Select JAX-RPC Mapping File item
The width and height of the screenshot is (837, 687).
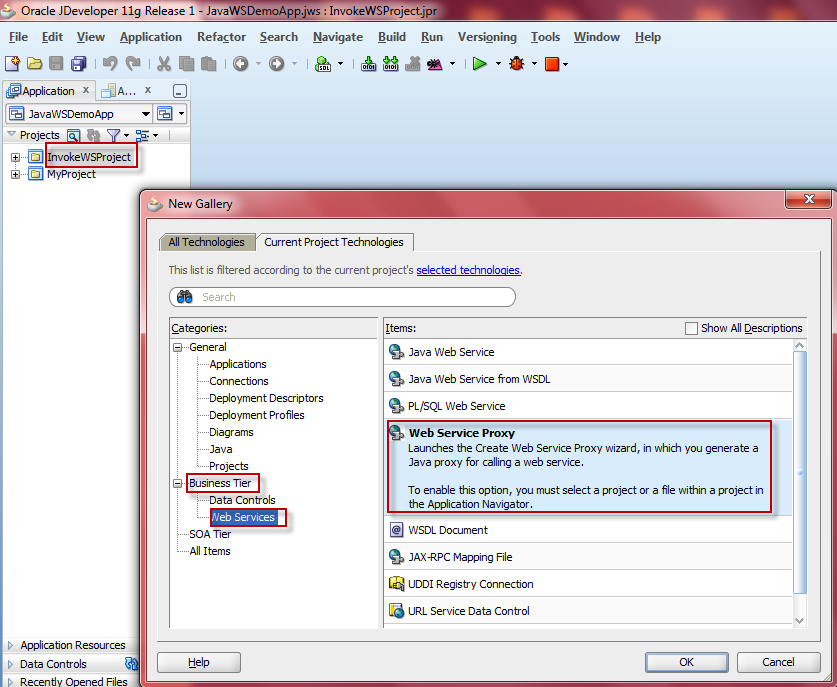tap(587, 557)
